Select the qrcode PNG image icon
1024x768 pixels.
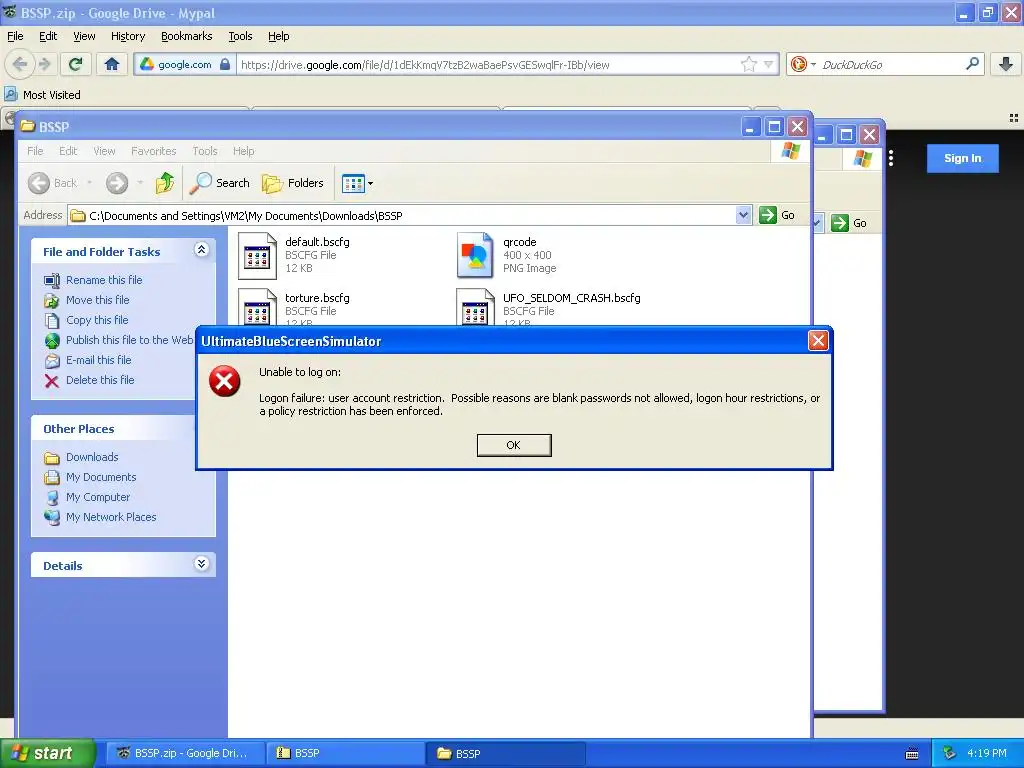[475, 255]
